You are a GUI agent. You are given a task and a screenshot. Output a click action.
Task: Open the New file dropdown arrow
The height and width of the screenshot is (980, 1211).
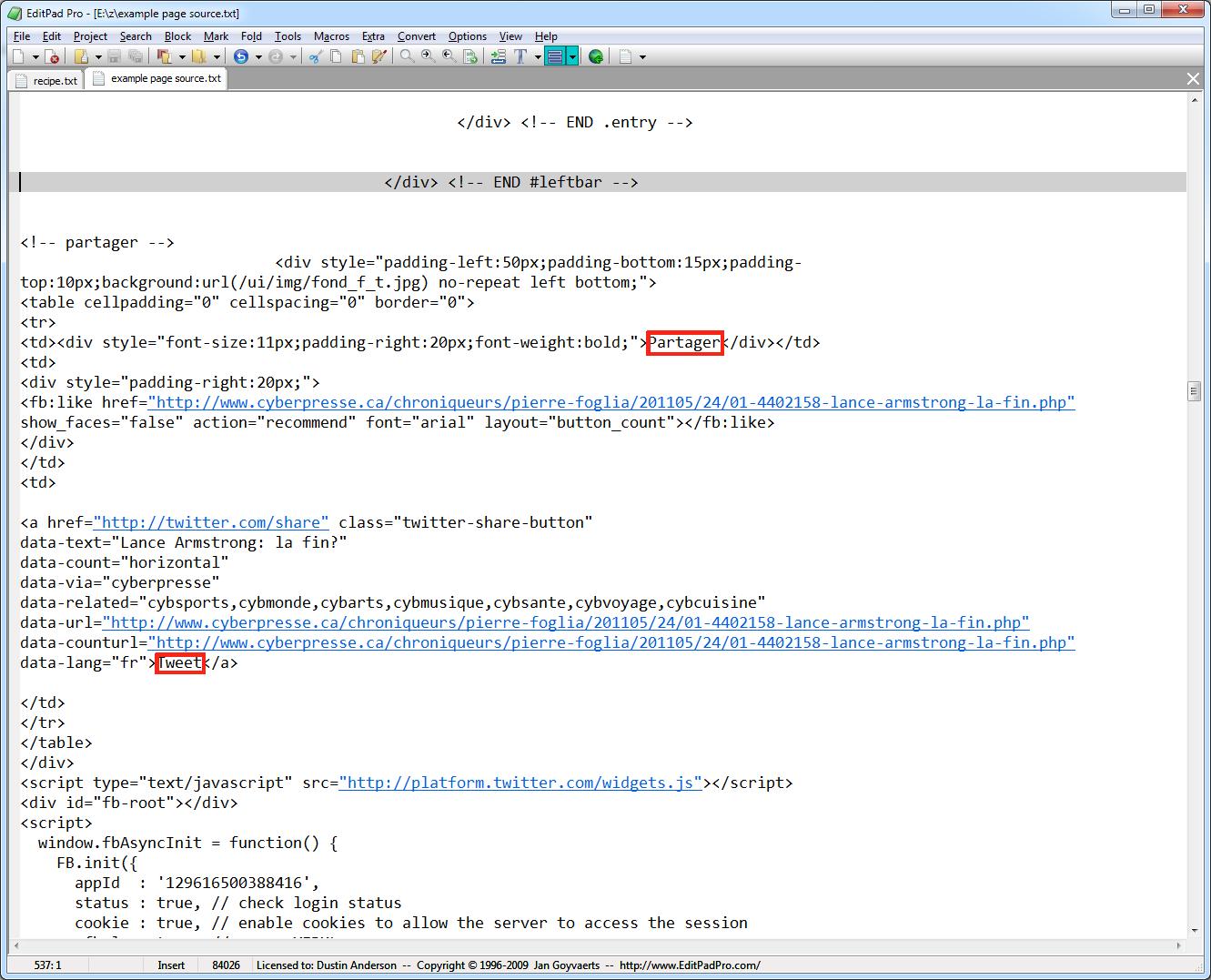tap(35, 56)
